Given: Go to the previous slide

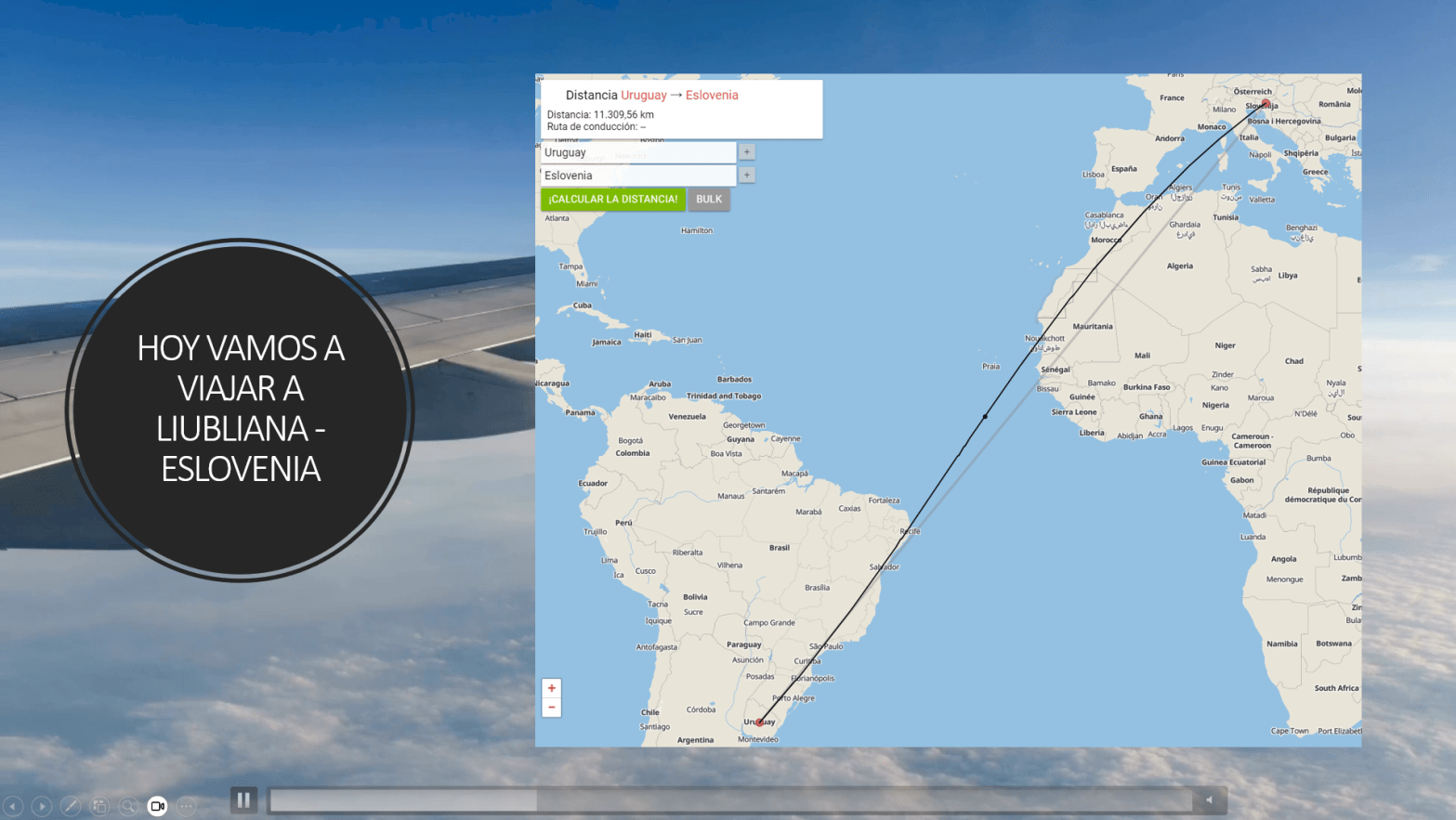Looking at the screenshot, I should pos(13,806).
